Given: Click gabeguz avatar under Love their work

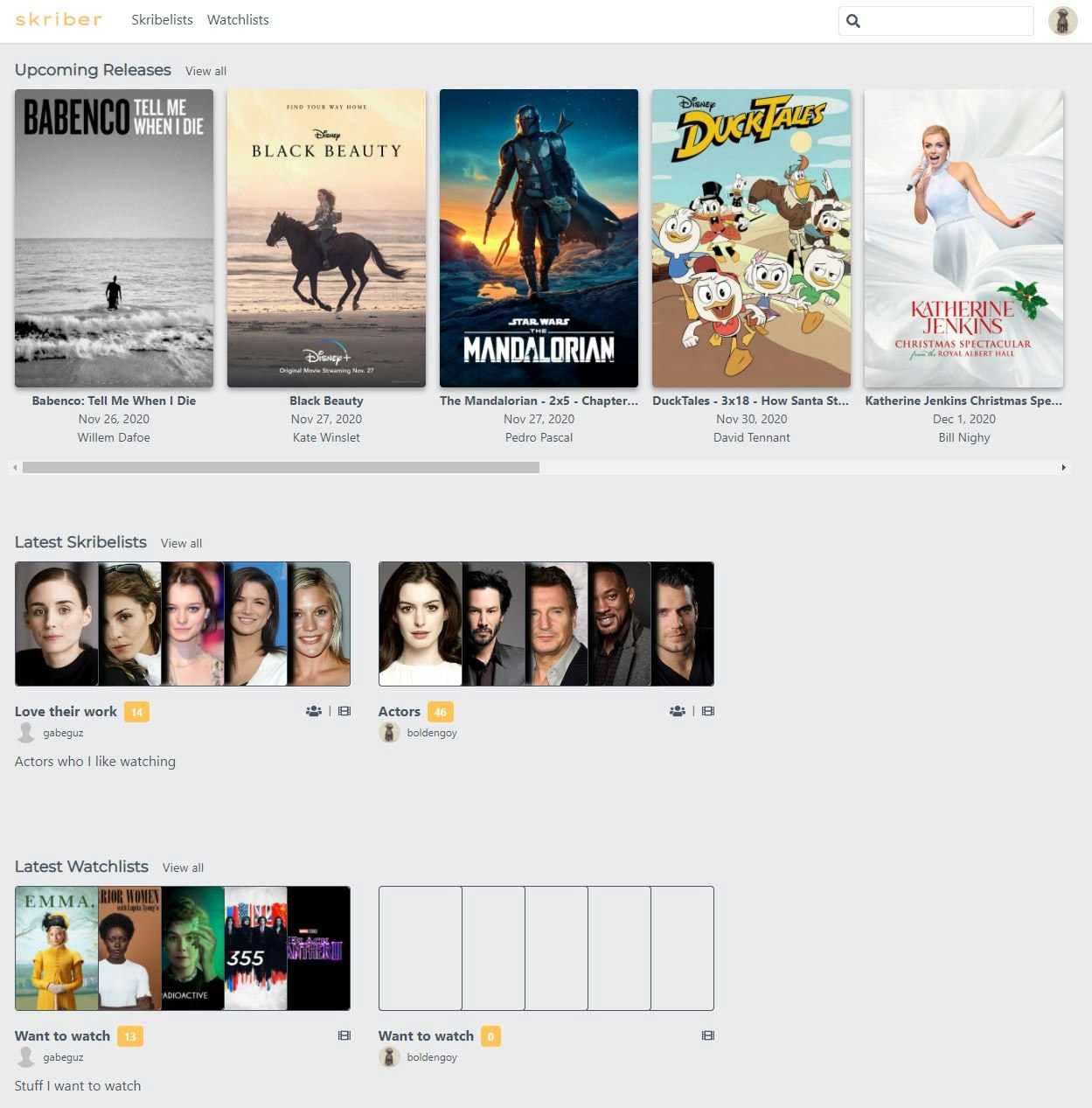Looking at the screenshot, I should (x=26, y=733).
